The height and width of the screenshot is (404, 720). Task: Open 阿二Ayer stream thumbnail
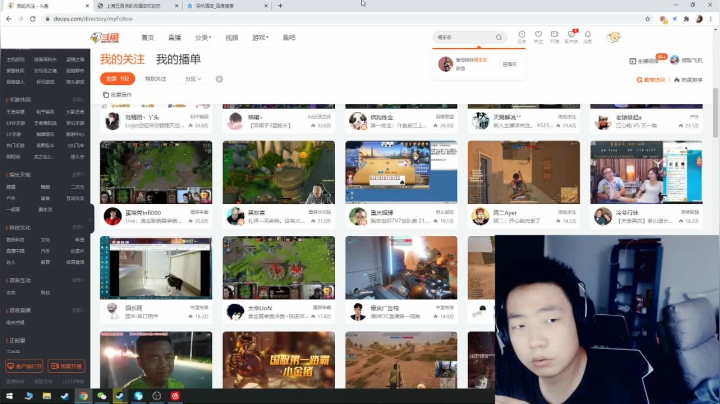(523, 172)
